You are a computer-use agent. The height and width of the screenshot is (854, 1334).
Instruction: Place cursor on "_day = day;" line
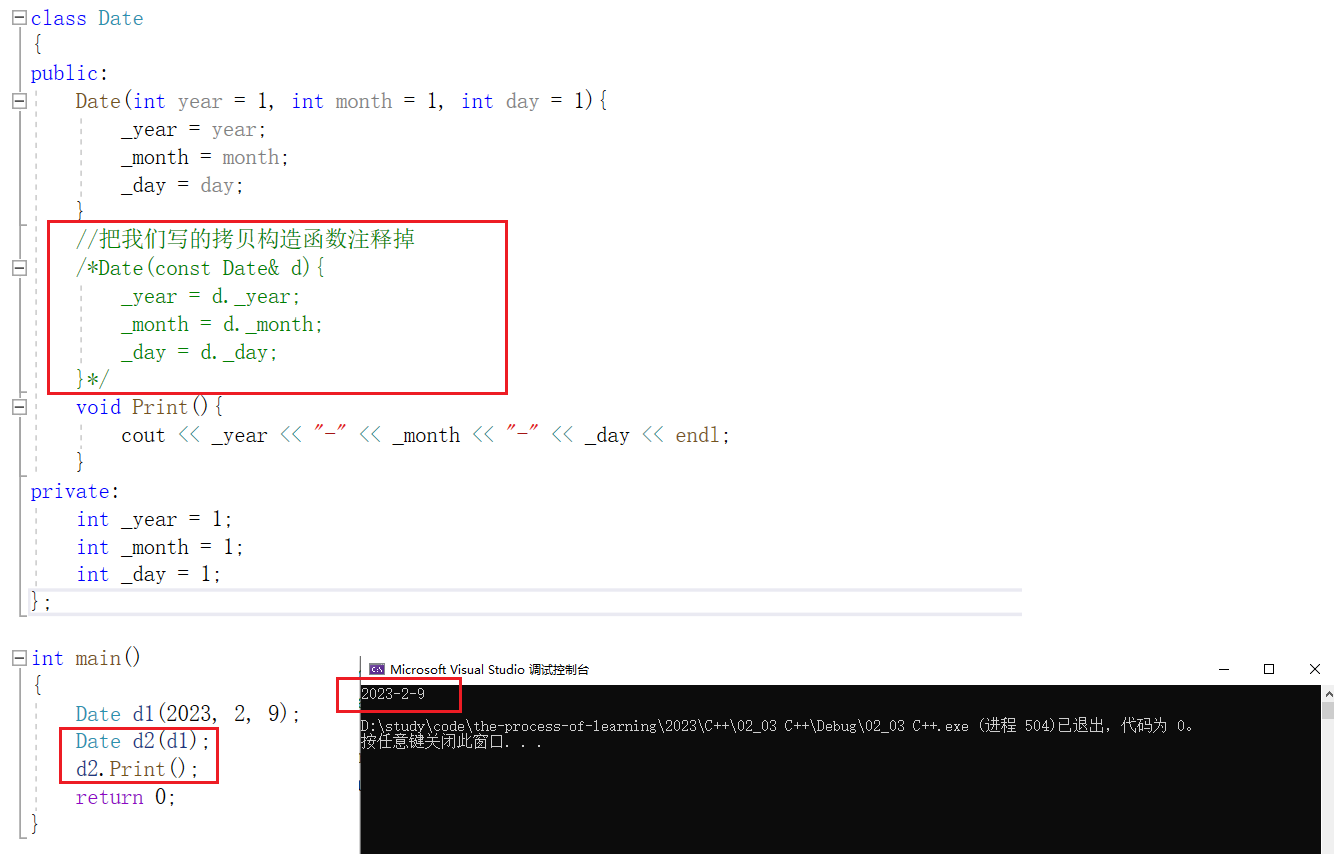[182, 185]
